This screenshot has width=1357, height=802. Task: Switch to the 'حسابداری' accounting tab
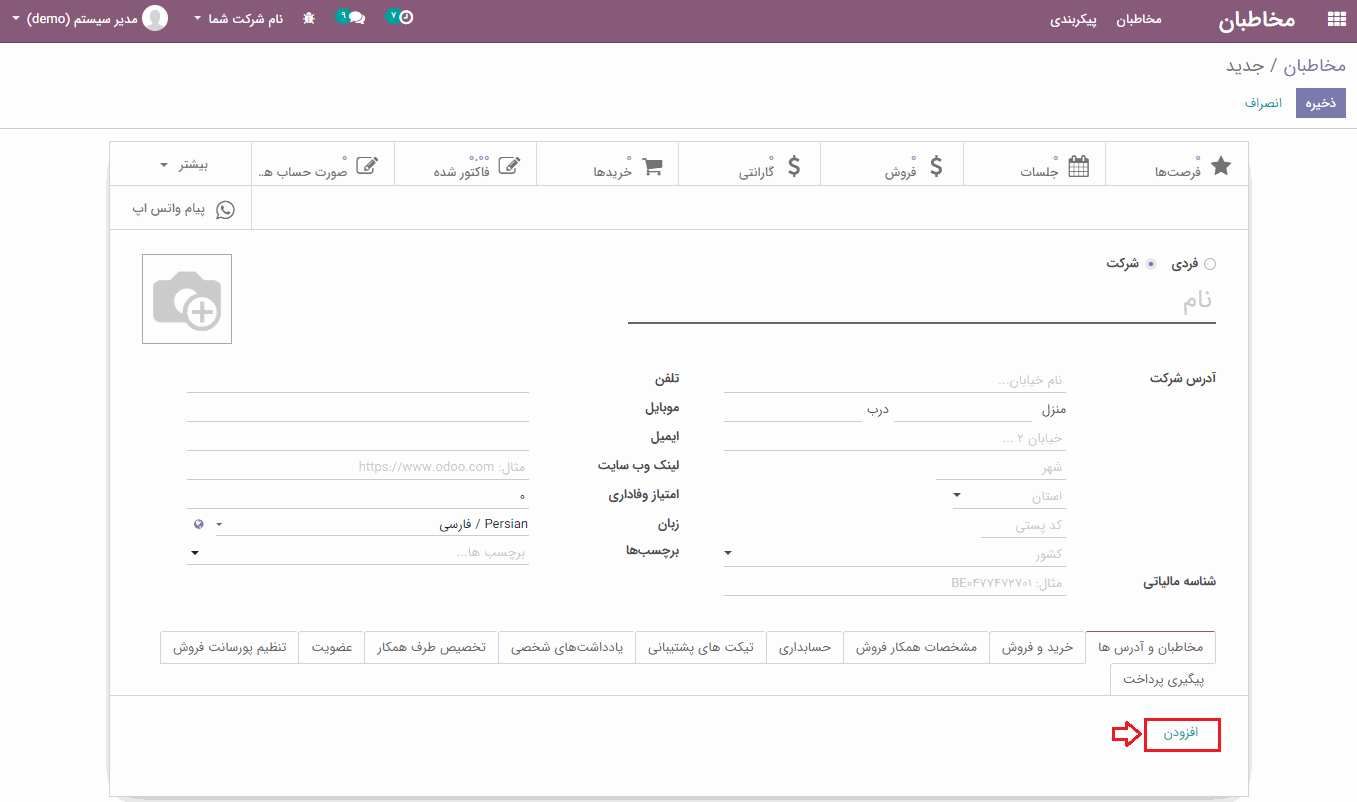coord(805,647)
